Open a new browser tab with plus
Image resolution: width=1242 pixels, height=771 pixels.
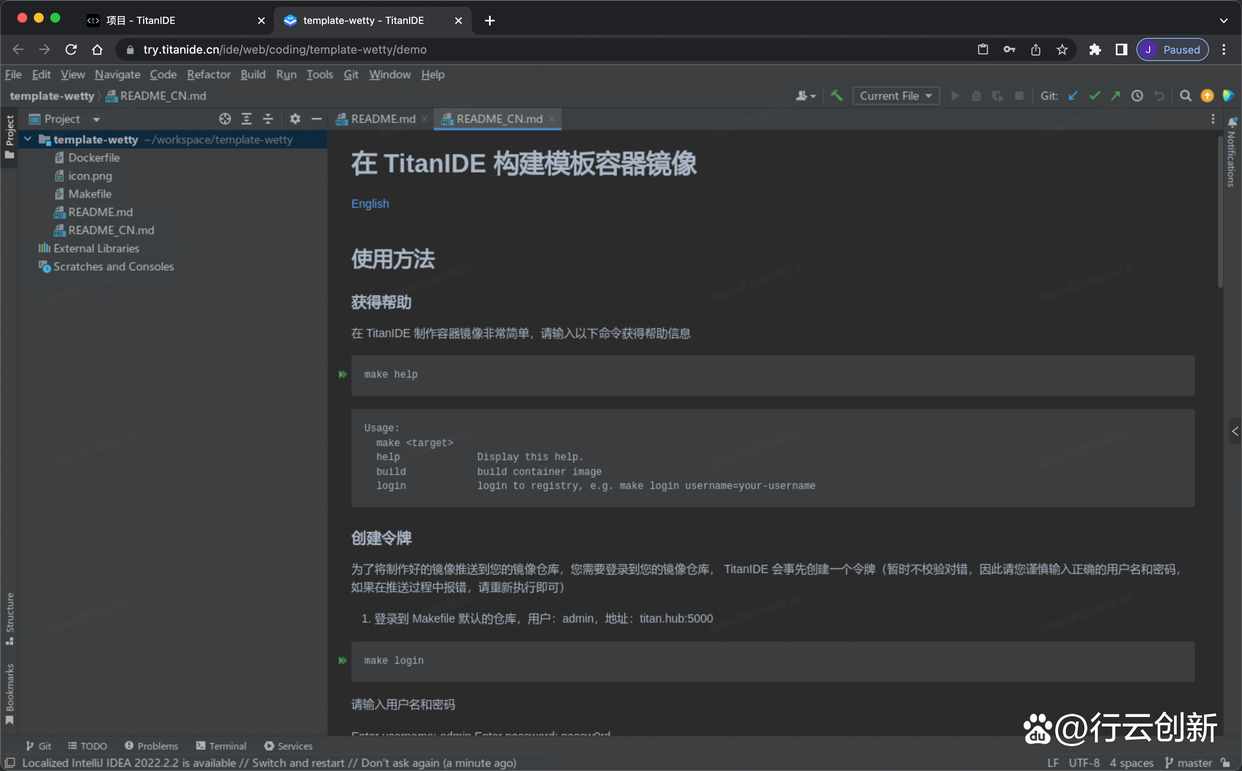tap(490, 20)
